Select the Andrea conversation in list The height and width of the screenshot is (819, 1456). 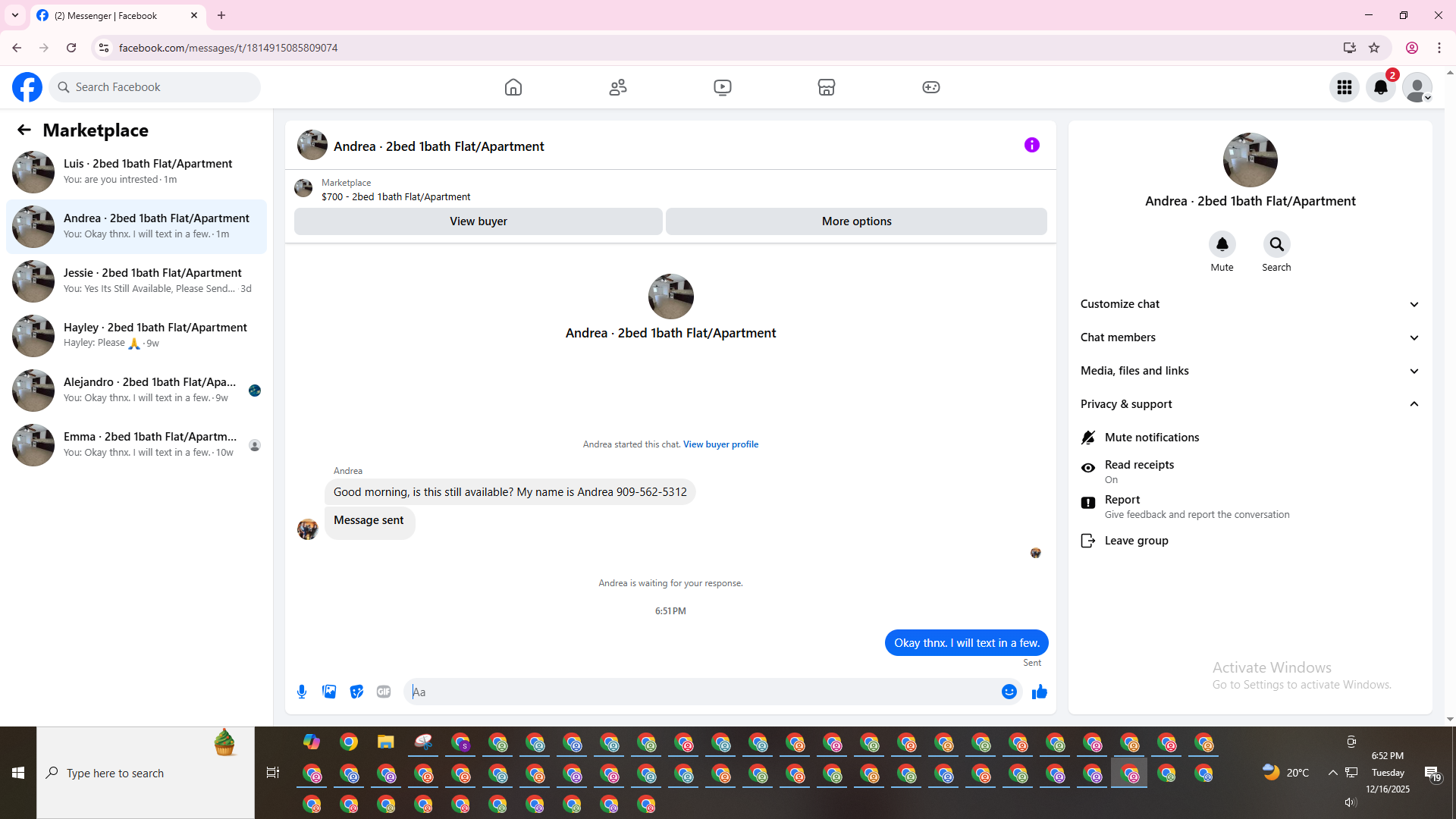pyautogui.click(x=136, y=226)
